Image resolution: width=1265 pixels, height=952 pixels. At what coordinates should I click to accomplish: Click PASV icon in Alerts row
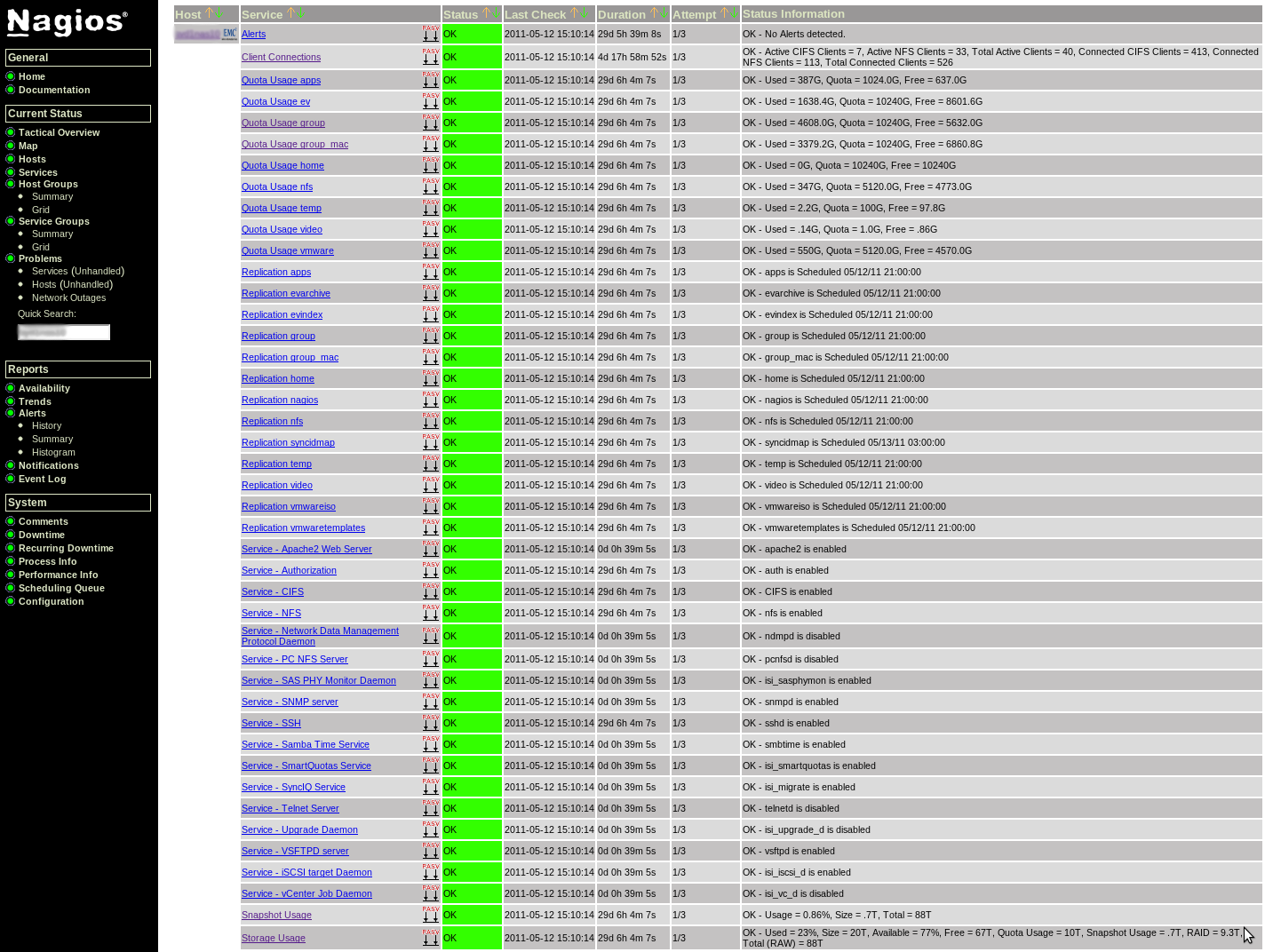coord(431,34)
